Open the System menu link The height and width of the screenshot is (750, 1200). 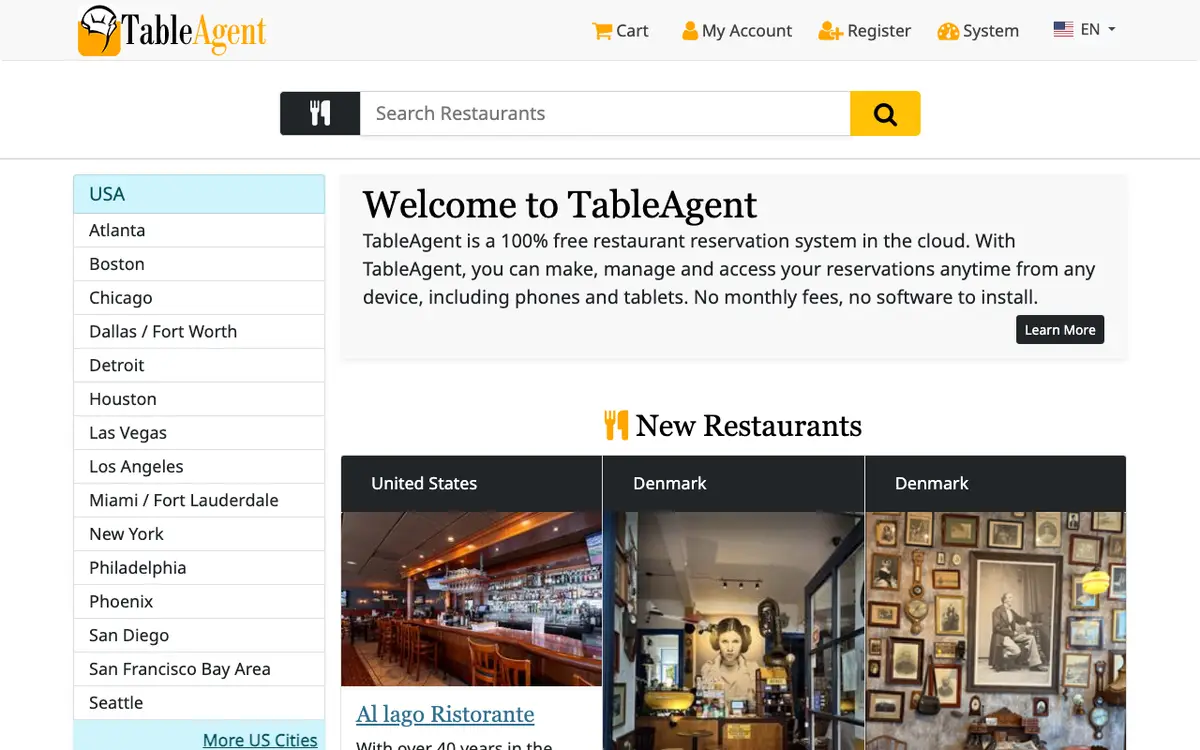point(978,31)
